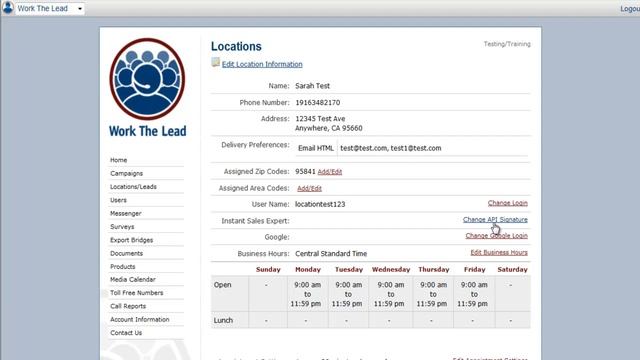
Task: Open Surveys in sidebar
Action: 122,227
